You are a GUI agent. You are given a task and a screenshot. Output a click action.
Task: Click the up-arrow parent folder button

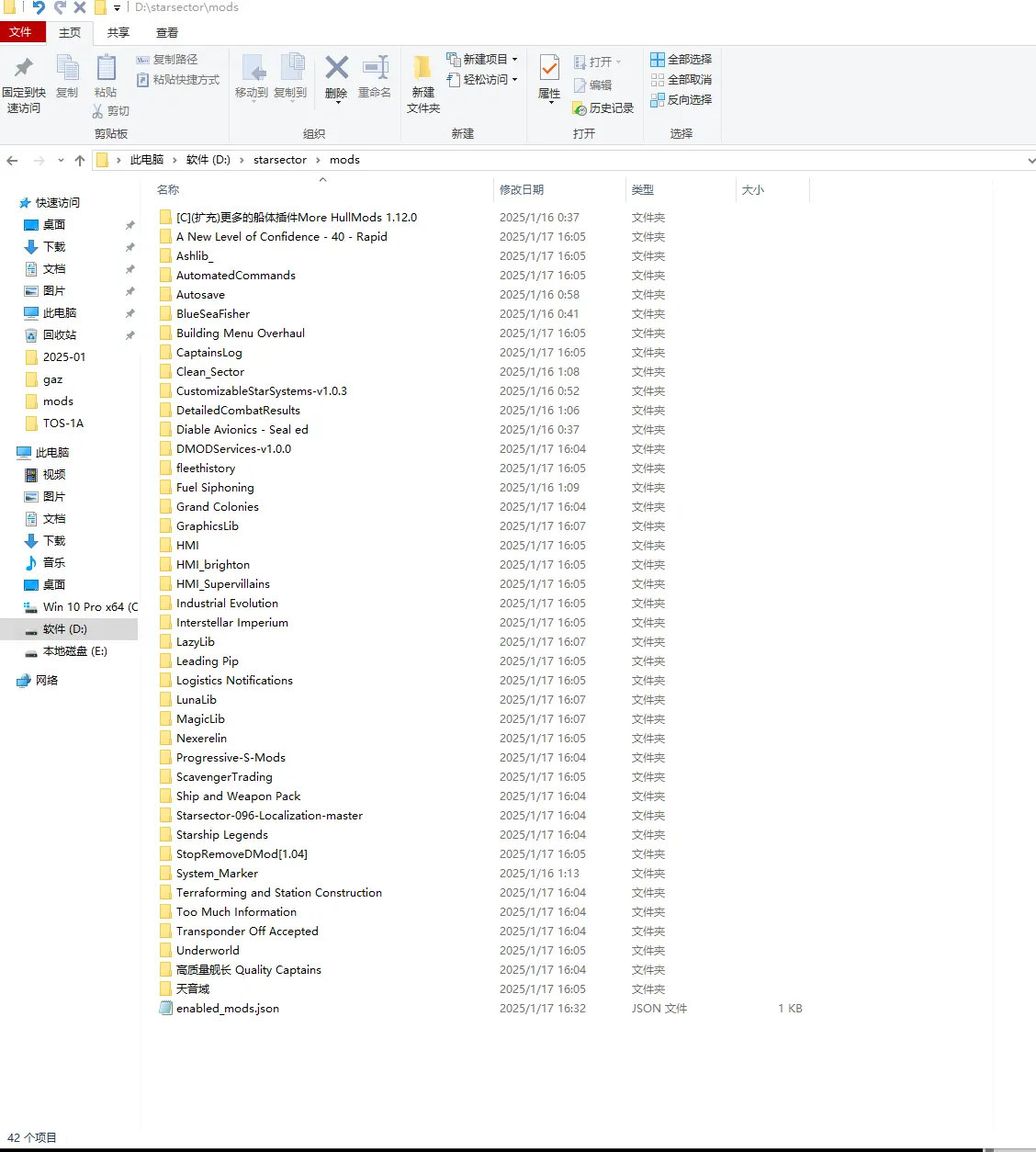pos(80,160)
